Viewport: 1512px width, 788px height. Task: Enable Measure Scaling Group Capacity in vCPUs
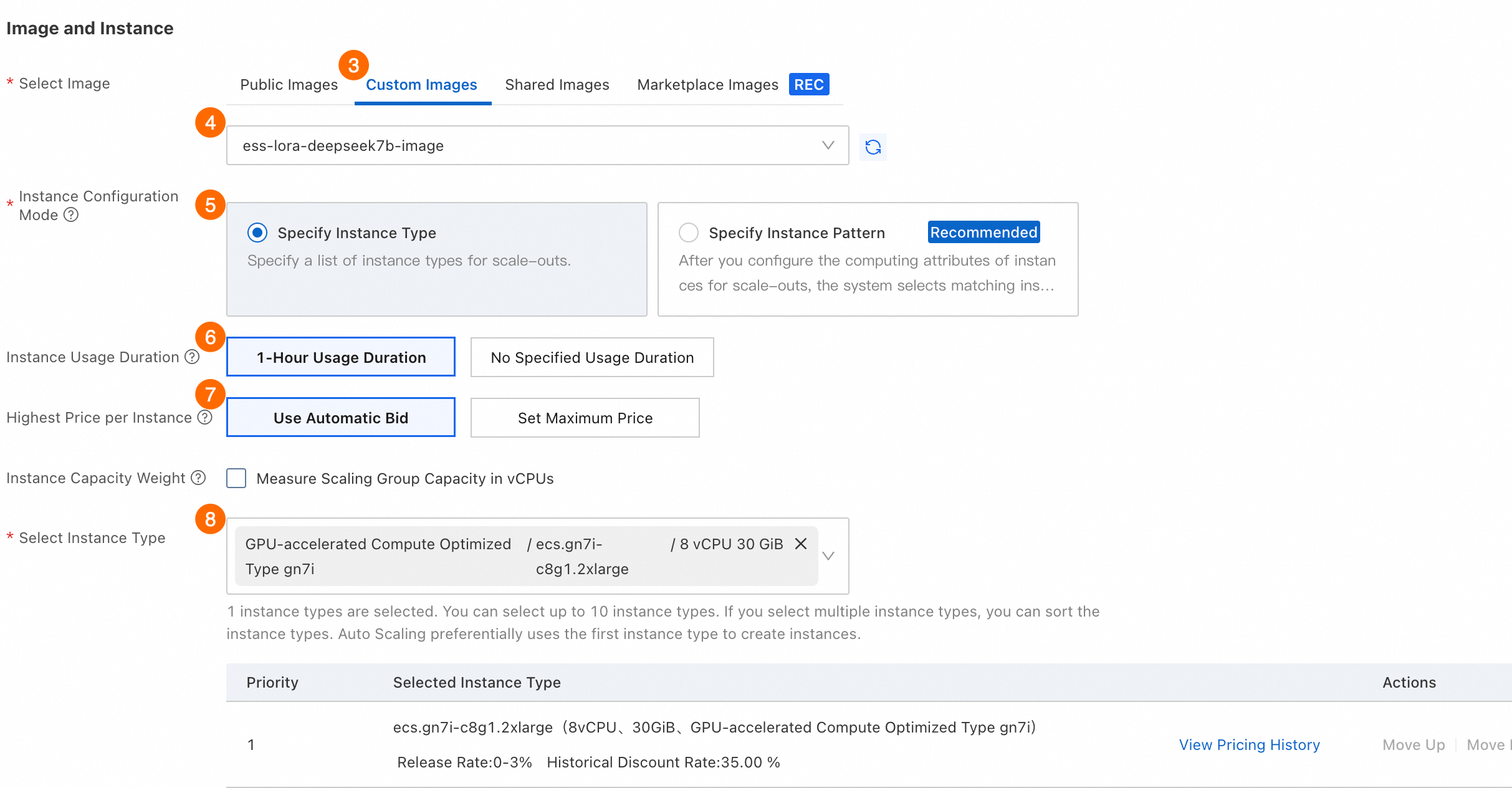[x=236, y=478]
